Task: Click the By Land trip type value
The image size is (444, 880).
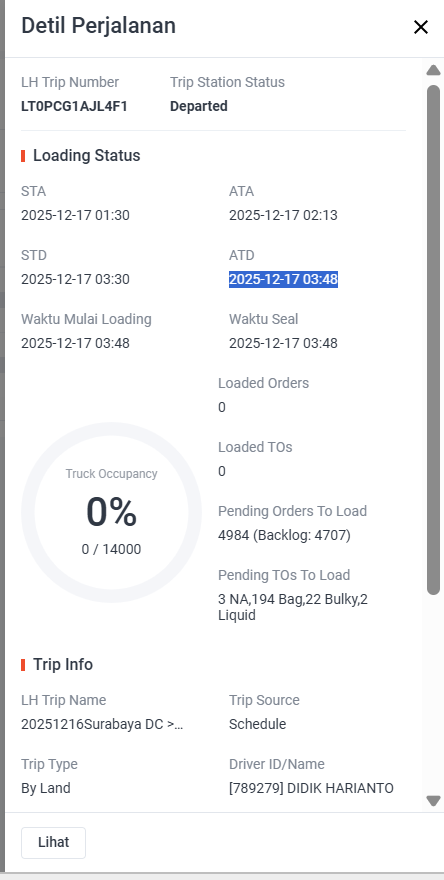Action: coord(46,788)
